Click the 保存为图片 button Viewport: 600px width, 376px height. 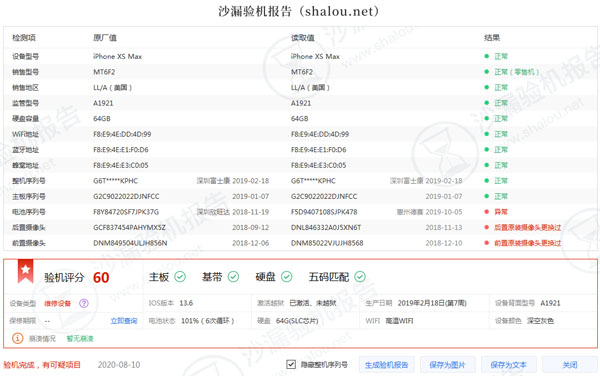pyautogui.click(x=448, y=365)
